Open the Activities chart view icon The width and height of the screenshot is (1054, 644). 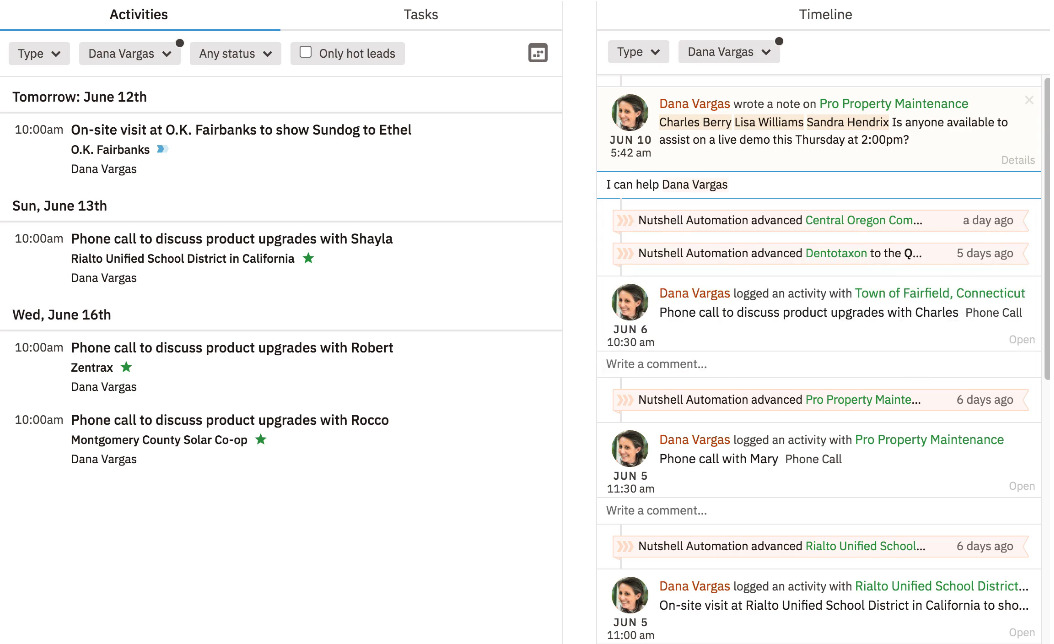538,52
